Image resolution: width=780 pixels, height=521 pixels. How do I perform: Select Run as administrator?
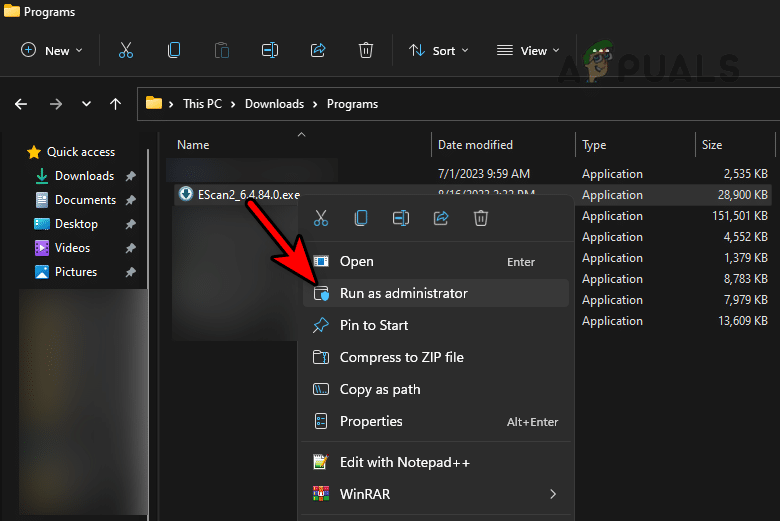[x=403, y=293]
